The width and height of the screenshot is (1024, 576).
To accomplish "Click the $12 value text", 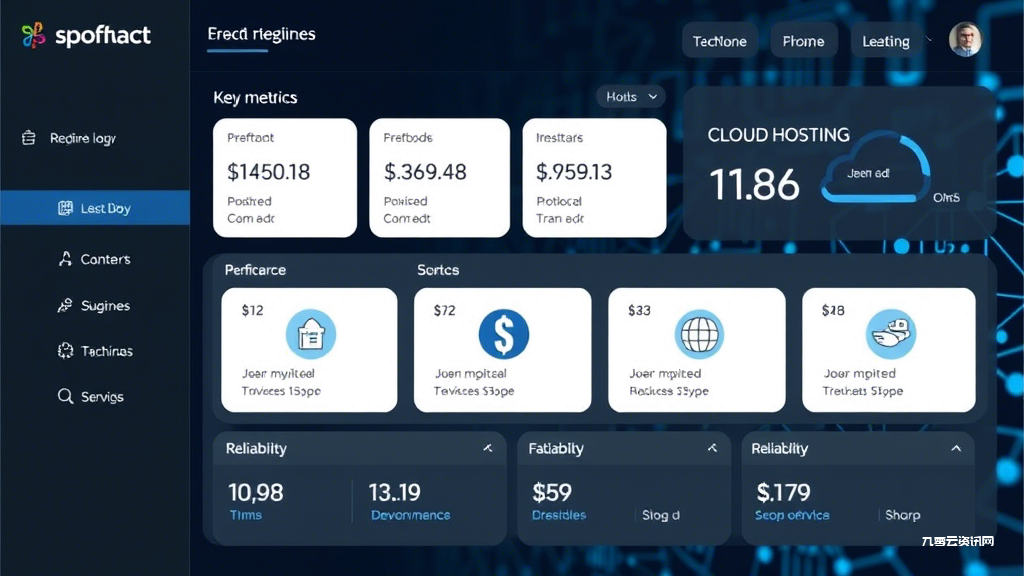I will 253,310.
